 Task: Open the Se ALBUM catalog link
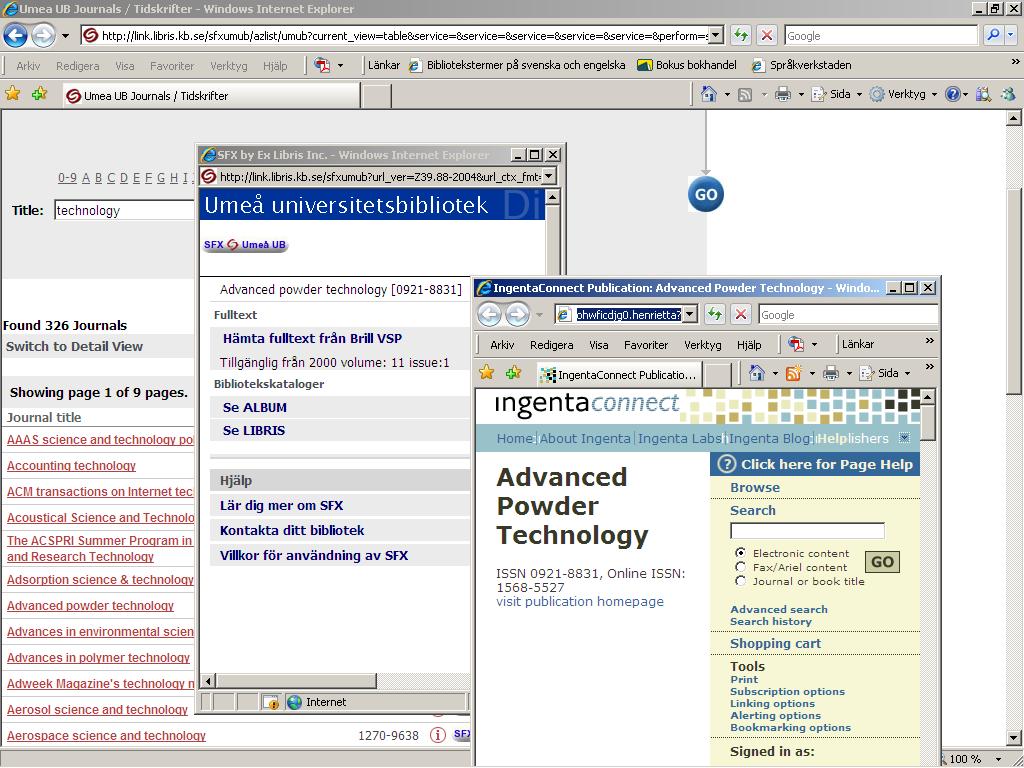[x=255, y=408]
